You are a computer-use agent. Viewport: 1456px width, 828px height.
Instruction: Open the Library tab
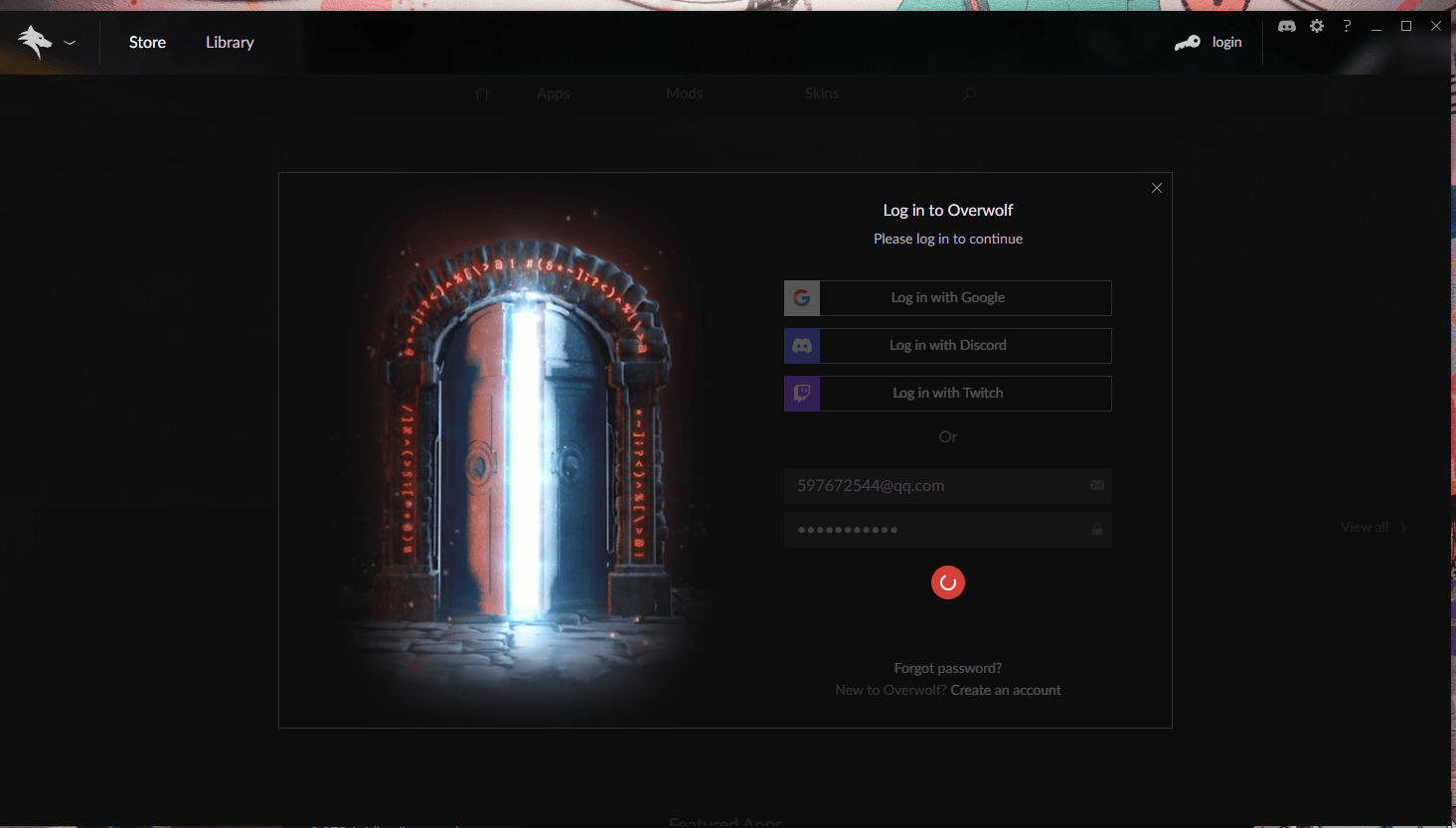pos(230,42)
